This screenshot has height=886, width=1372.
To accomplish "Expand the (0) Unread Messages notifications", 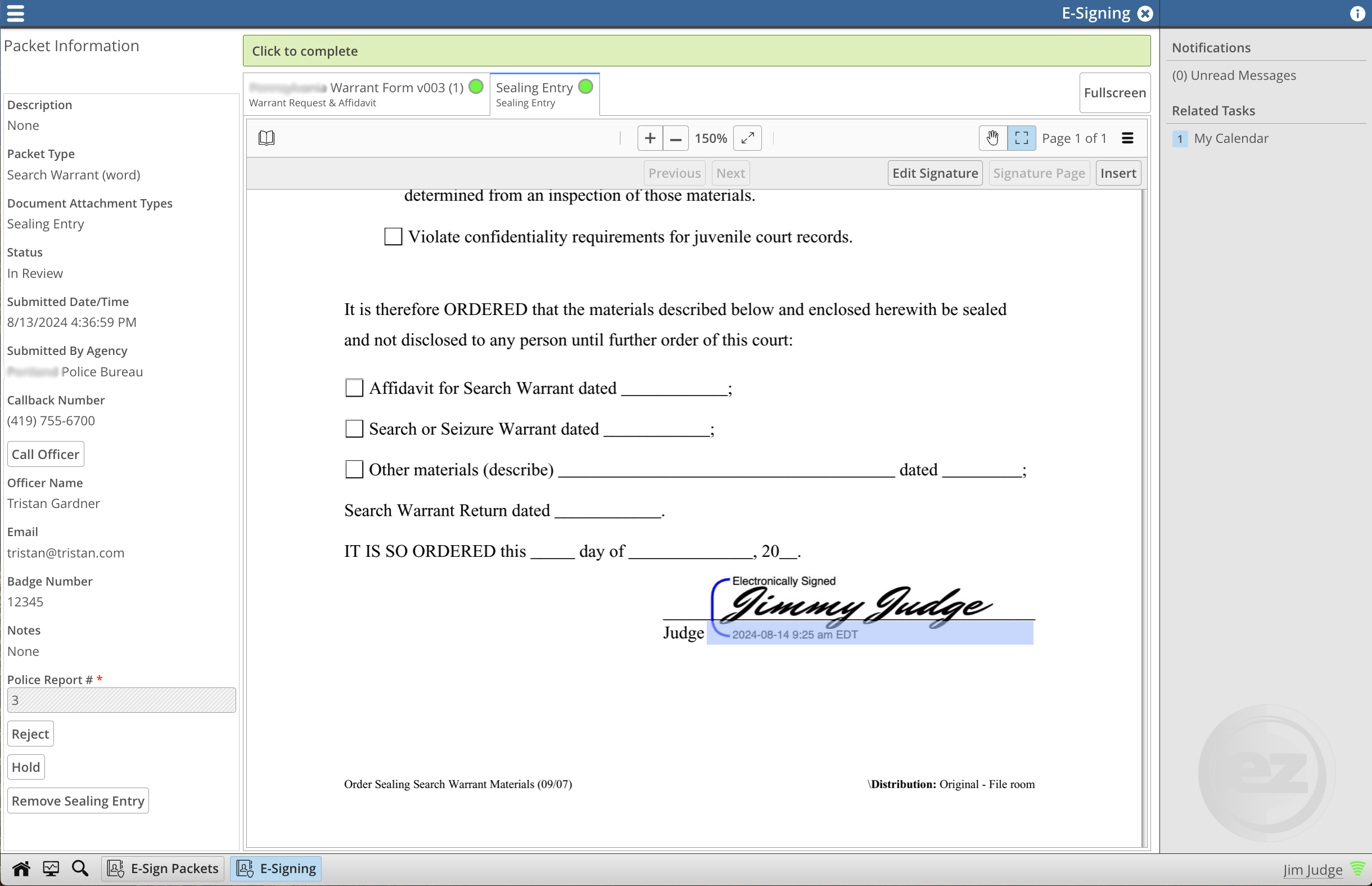I will coord(1234,75).
